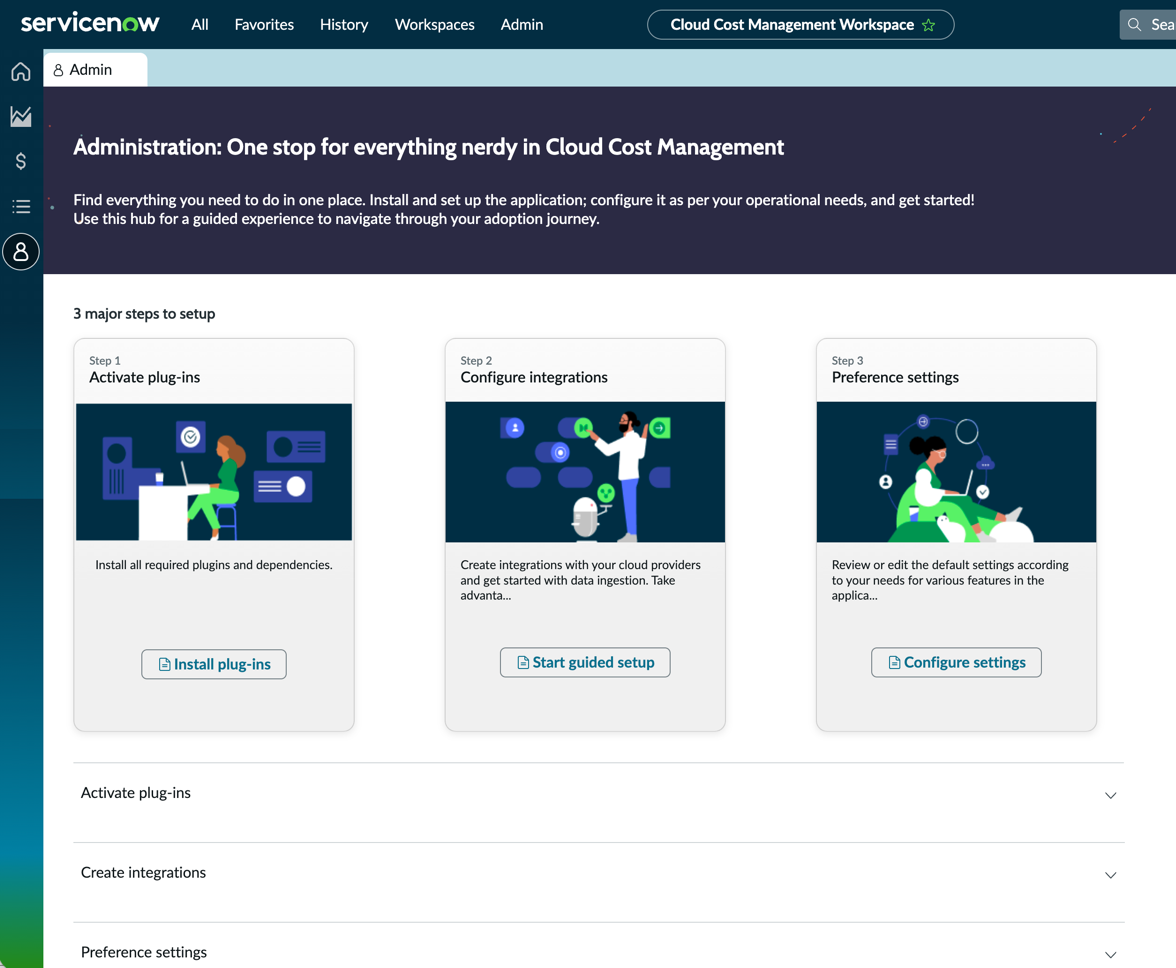Open the History menu

tap(344, 25)
